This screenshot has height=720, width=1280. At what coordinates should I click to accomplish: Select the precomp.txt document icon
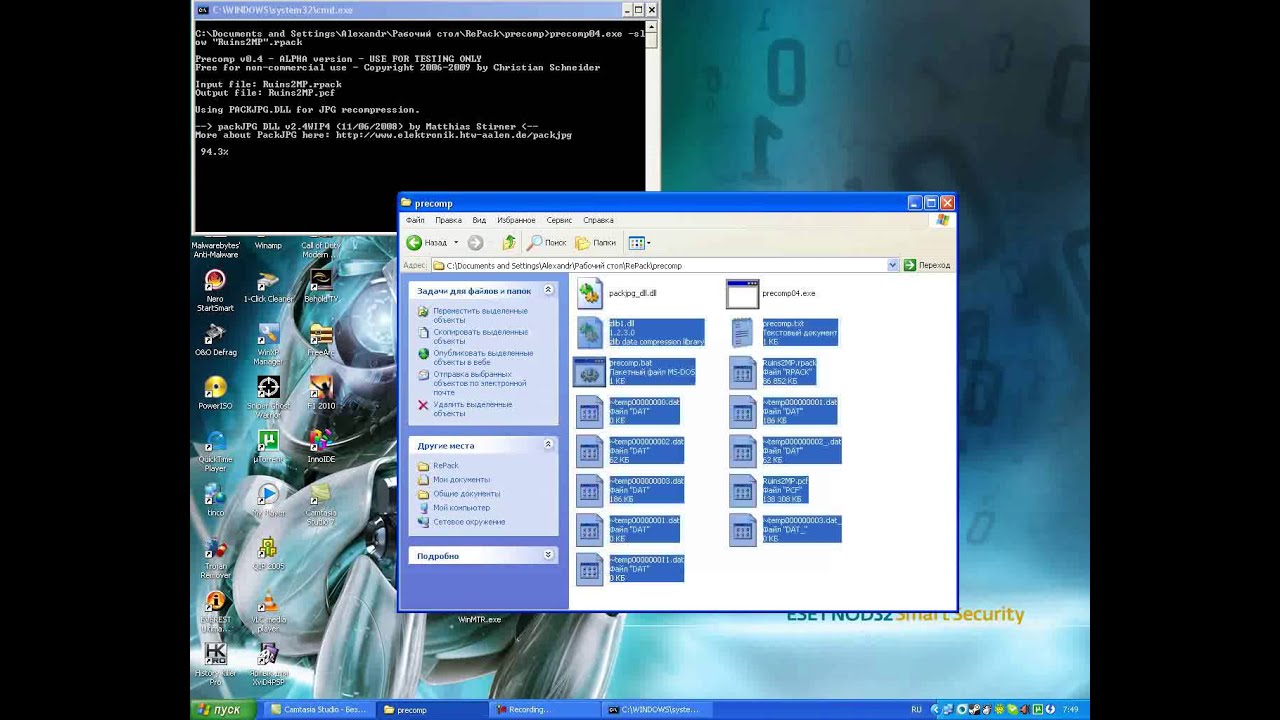[x=742, y=332]
